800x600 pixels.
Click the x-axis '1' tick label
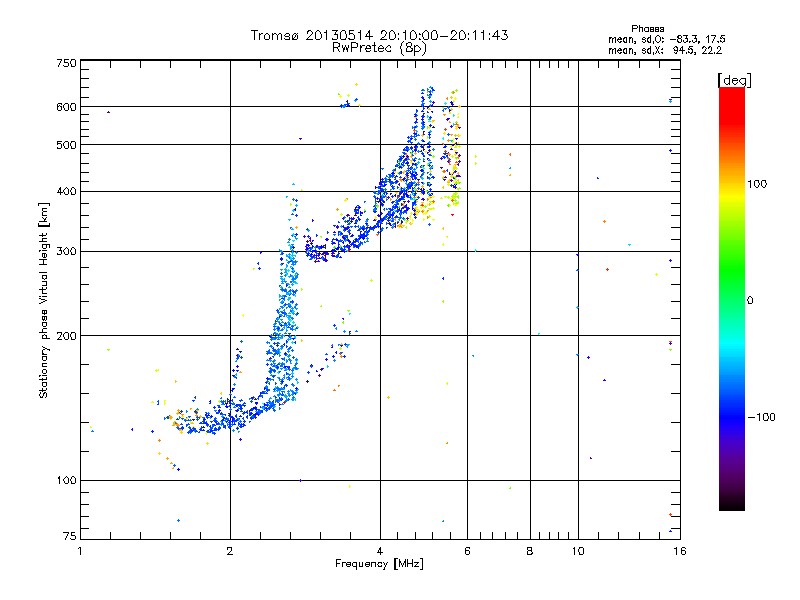pos(80,551)
